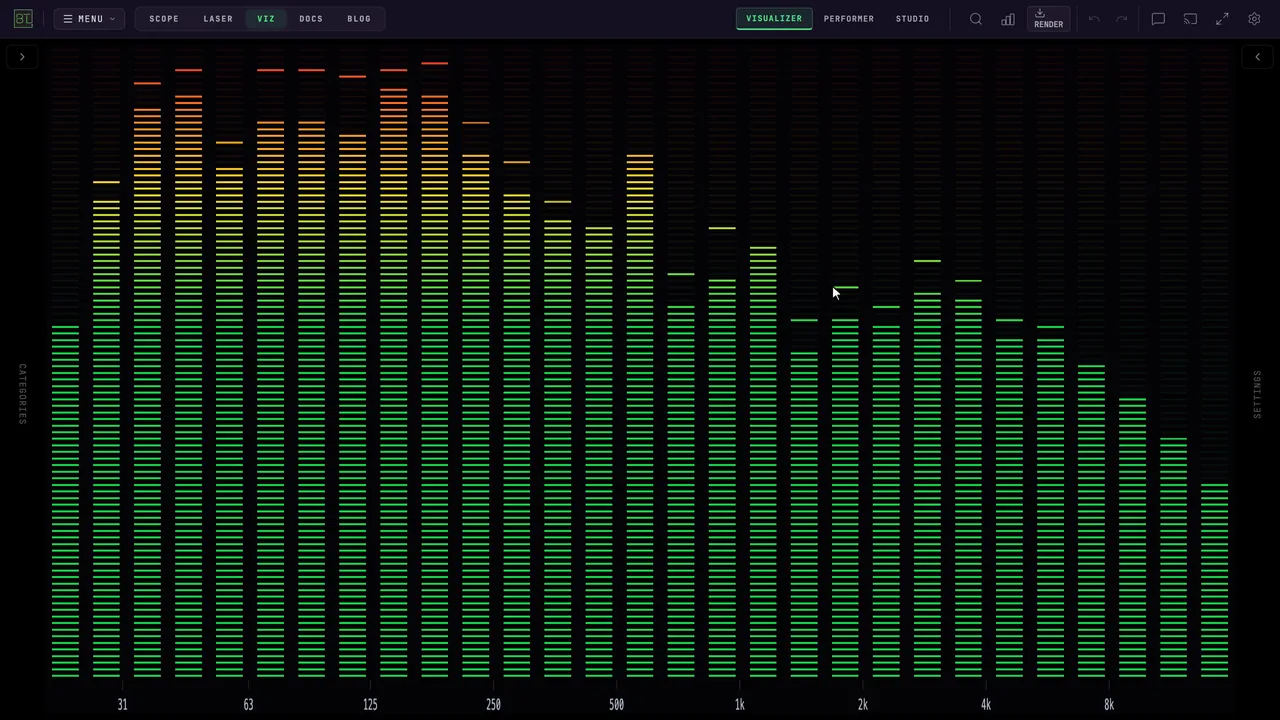Click the vertical Settings label
Viewport: 1280px width, 720px height.
click(x=1258, y=394)
